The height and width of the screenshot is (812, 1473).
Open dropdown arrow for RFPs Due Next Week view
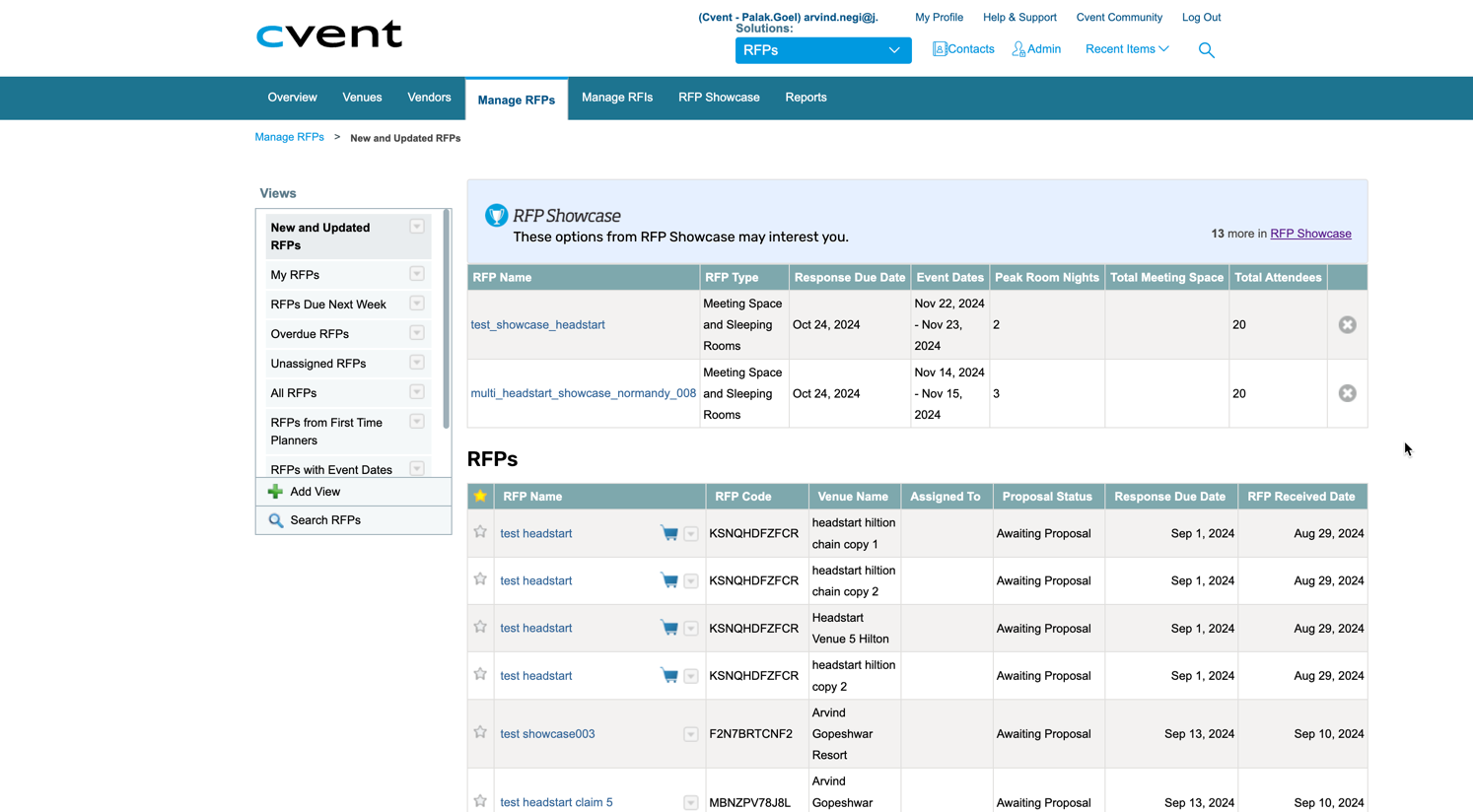click(x=417, y=304)
